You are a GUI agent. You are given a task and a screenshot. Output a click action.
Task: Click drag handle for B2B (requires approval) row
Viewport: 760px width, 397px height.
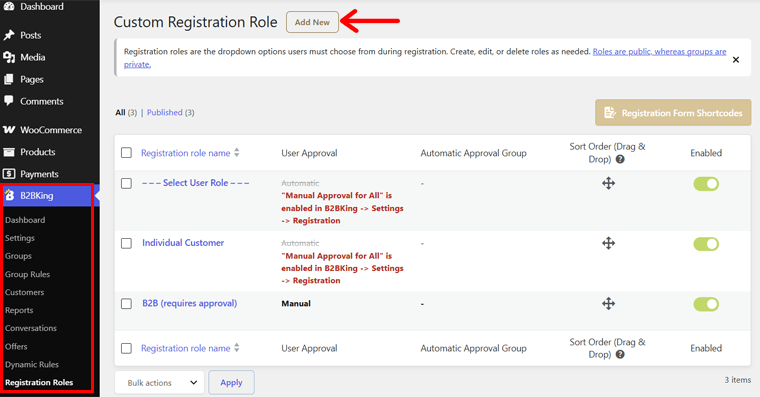tap(608, 303)
